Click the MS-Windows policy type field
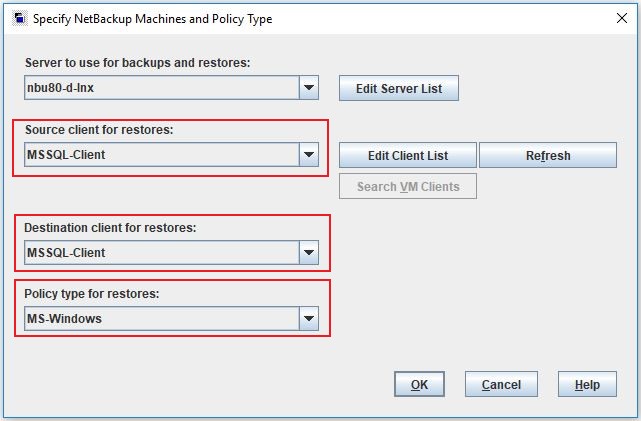 point(161,319)
